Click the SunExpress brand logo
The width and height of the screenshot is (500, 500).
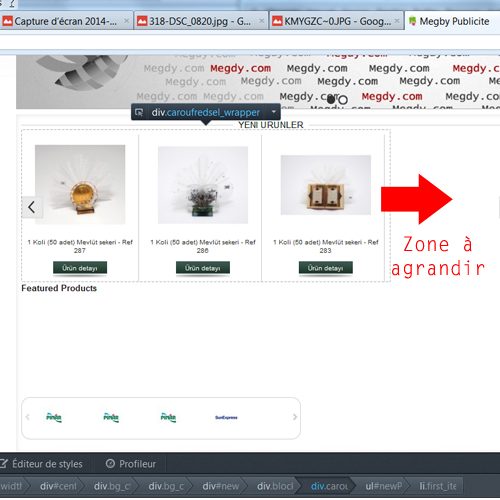[x=226, y=417]
